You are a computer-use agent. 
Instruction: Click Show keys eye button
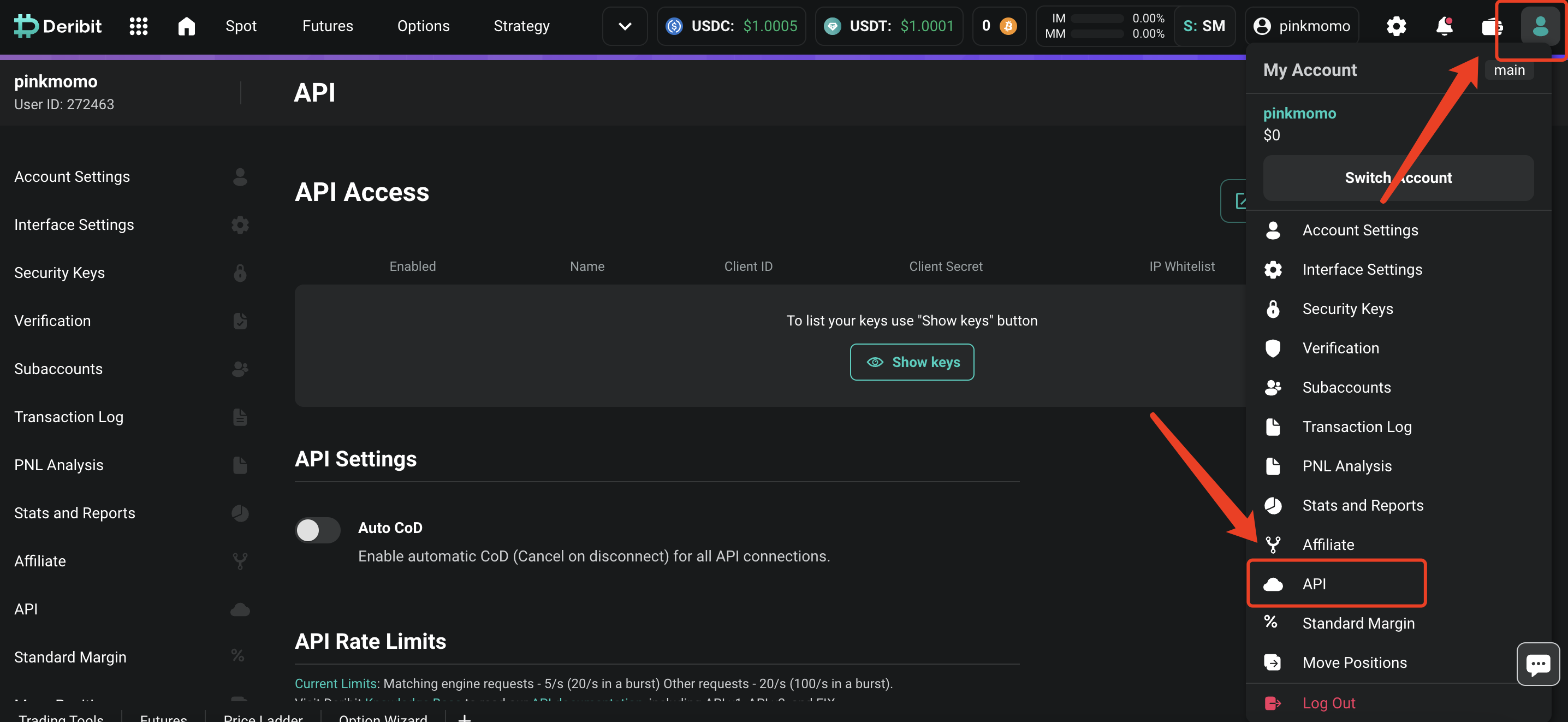pyautogui.click(x=912, y=362)
